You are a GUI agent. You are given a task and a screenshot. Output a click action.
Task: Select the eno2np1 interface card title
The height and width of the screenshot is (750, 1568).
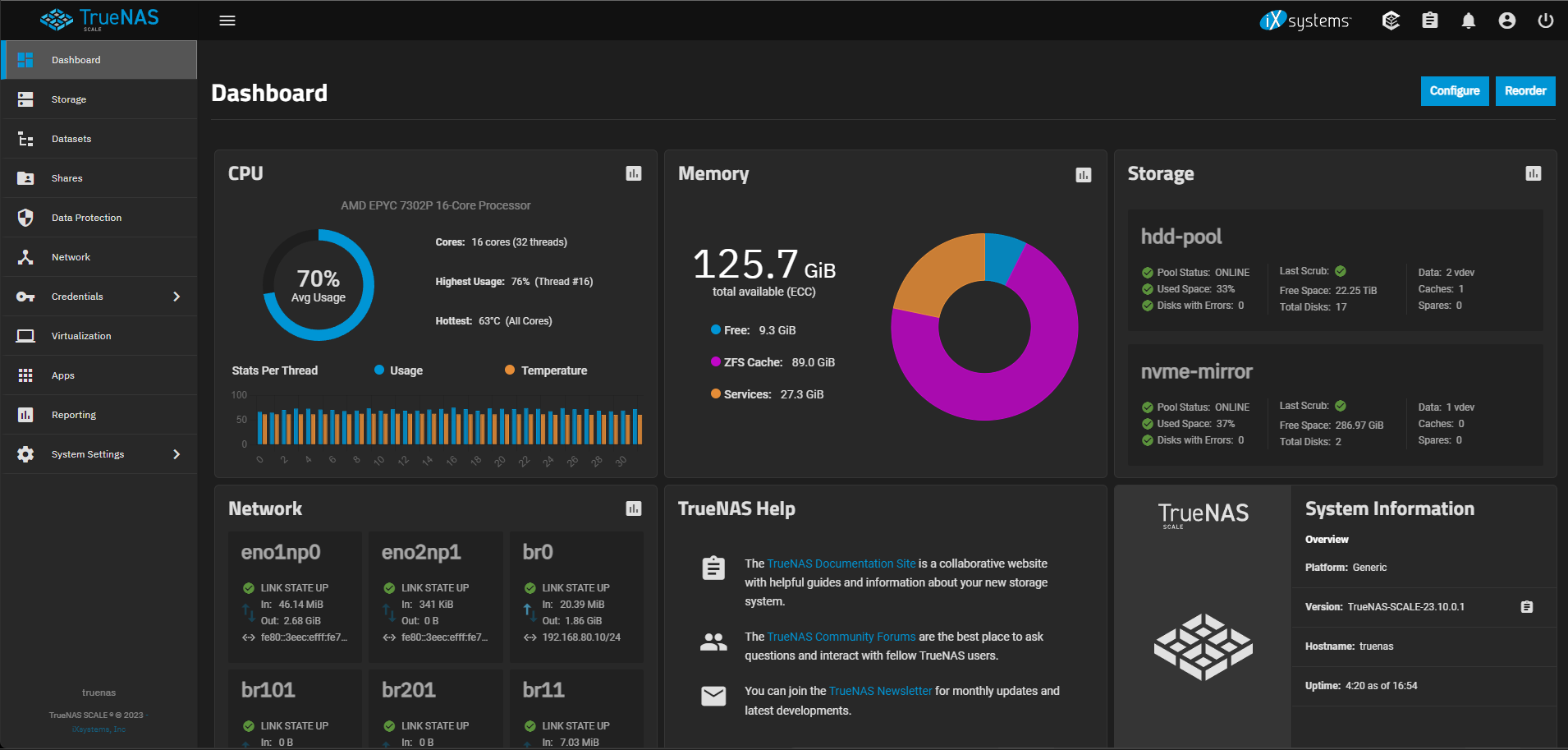pos(421,553)
